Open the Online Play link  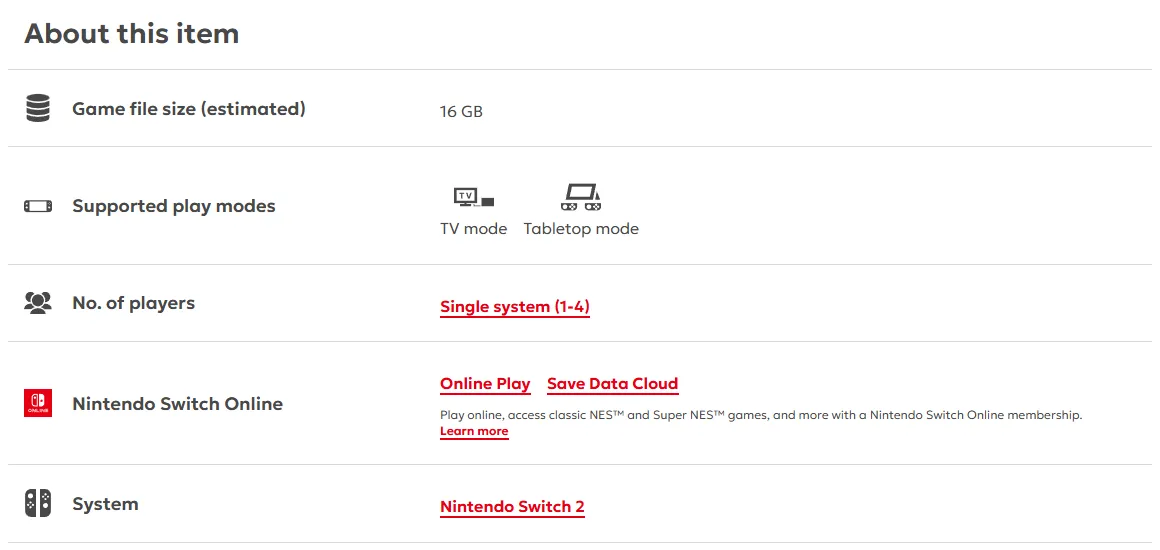[x=485, y=383]
